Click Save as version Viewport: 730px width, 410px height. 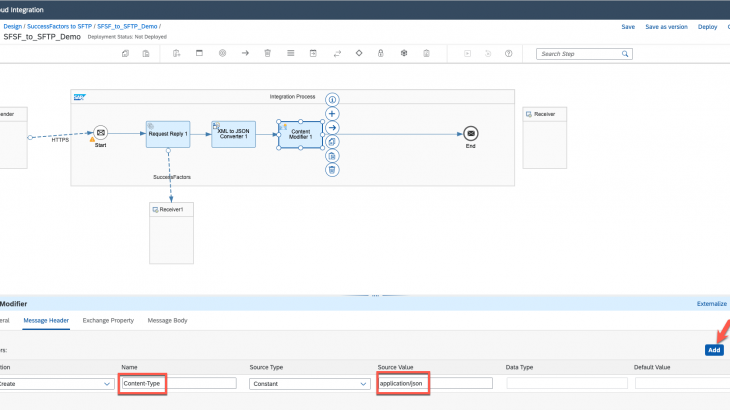[x=666, y=27]
